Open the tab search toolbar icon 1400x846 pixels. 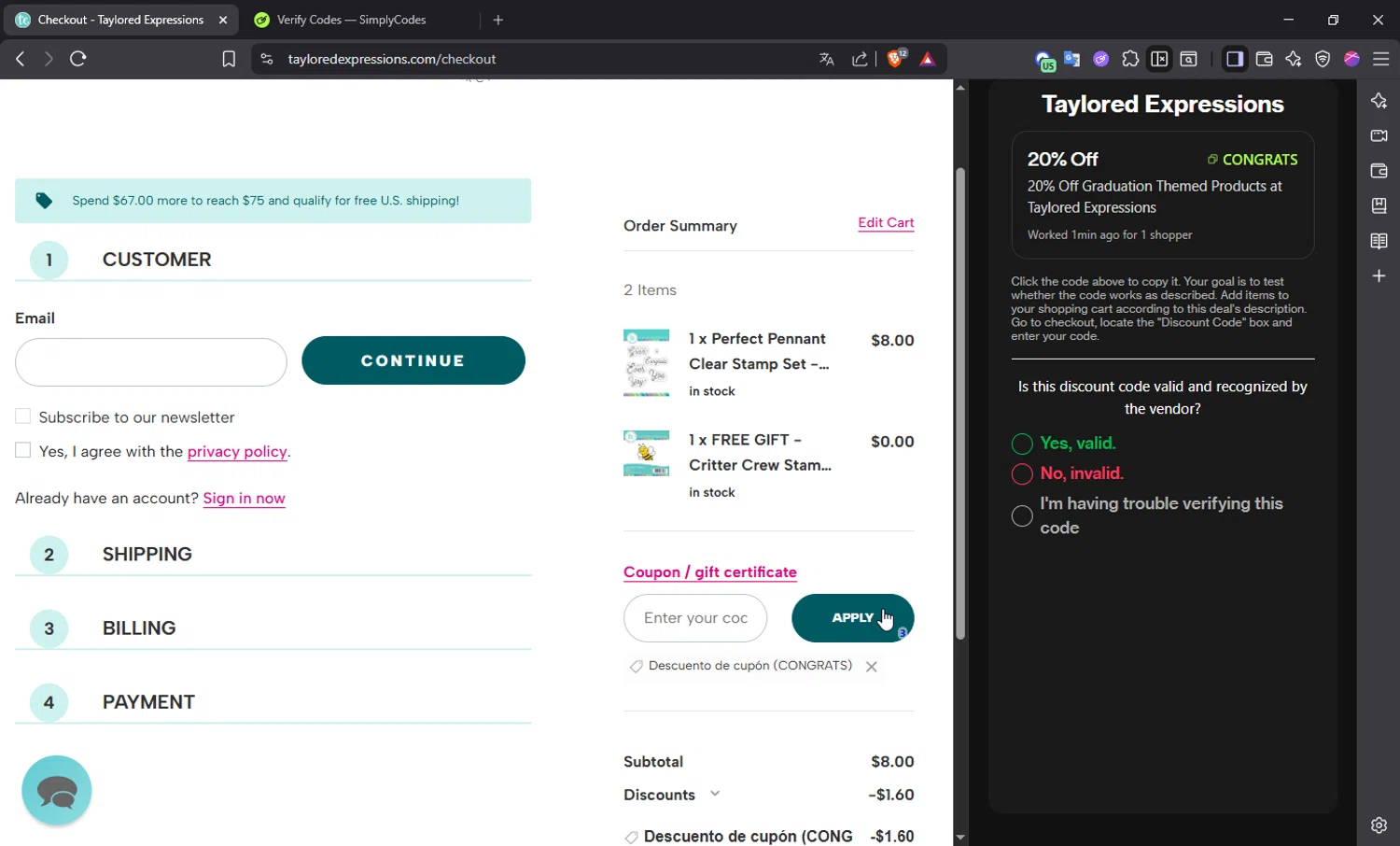[x=1188, y=59]
